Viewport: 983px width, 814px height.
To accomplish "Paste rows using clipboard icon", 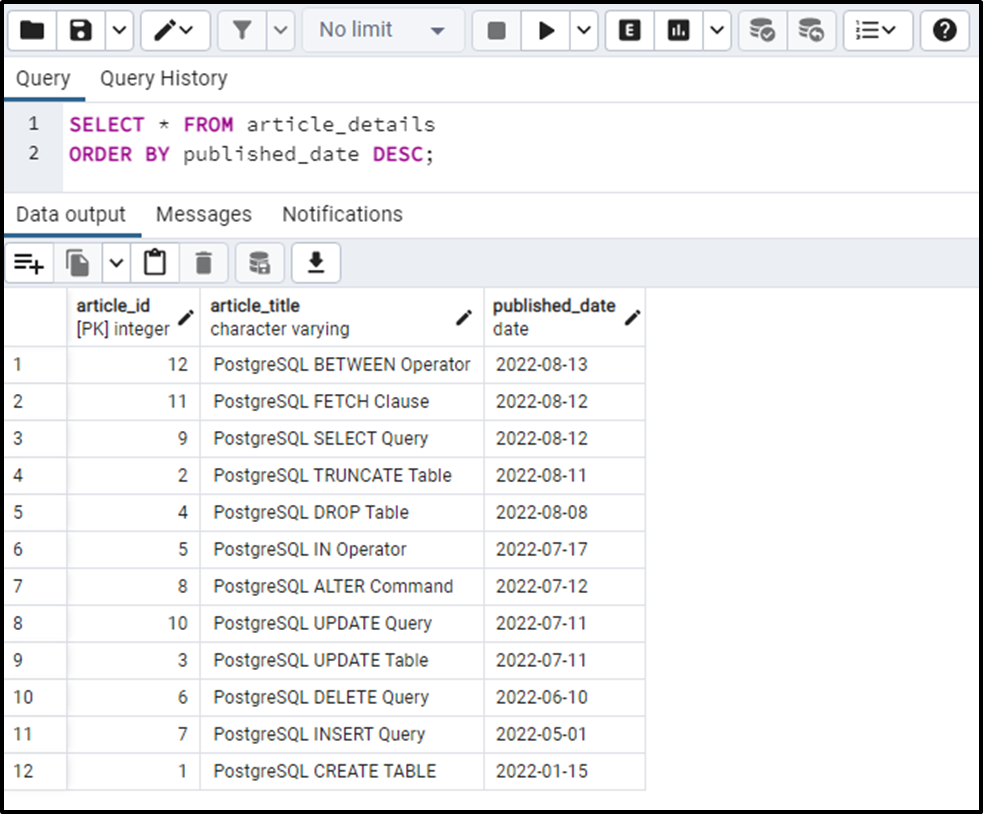I will pyautogui.click(x=155, y=263).
